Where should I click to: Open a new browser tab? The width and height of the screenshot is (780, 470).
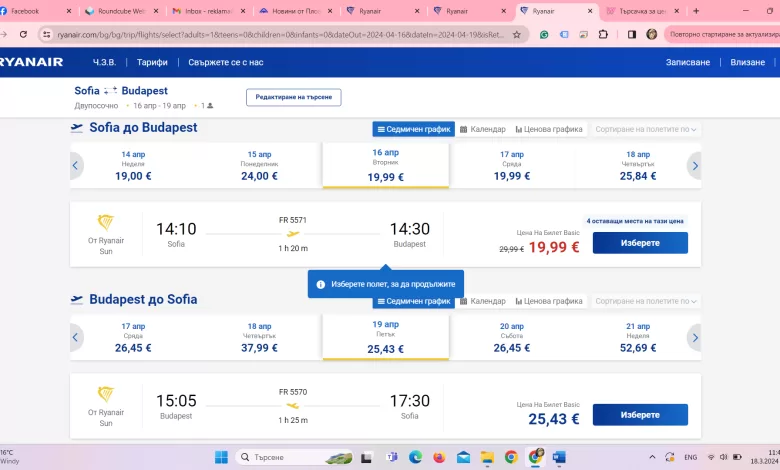coord(696,11)
